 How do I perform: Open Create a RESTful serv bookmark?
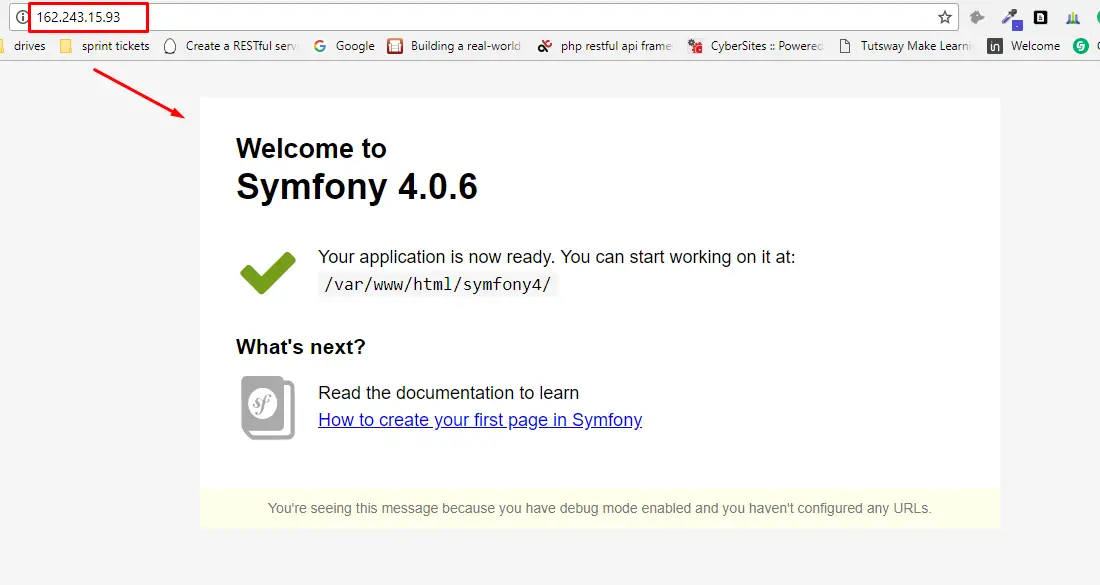230,46
